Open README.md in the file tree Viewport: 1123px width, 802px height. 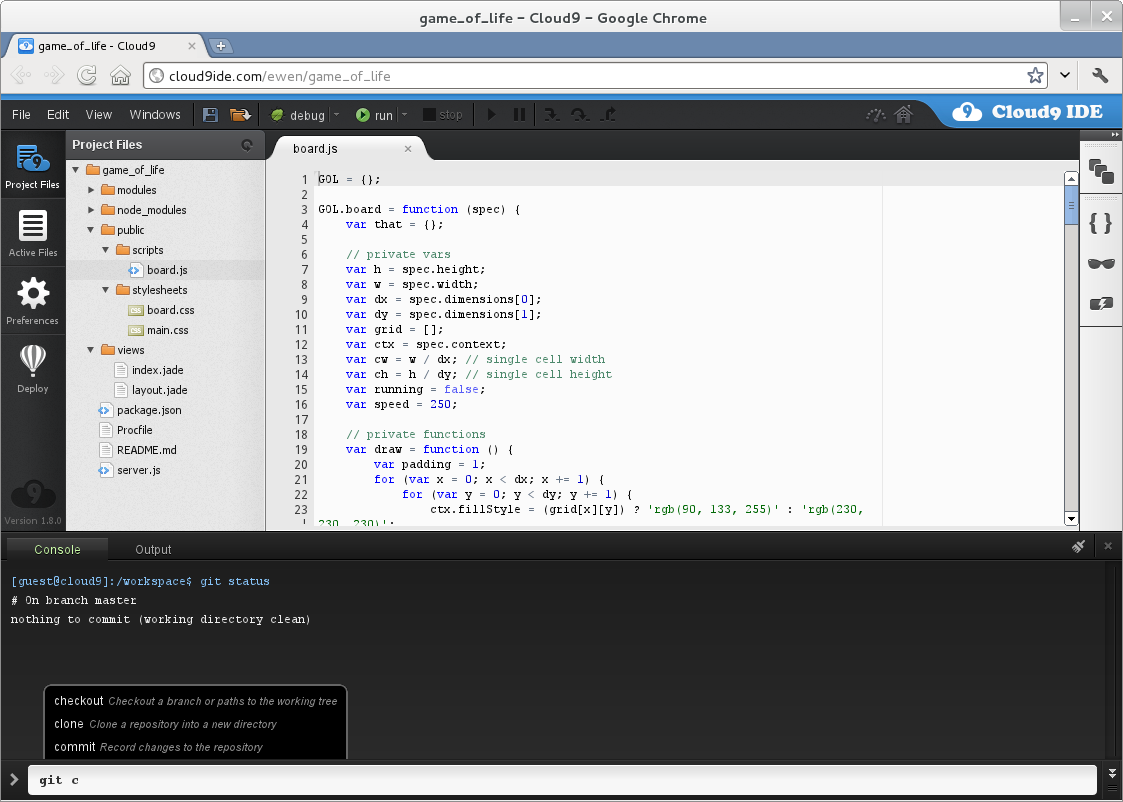tap(147, 450)
